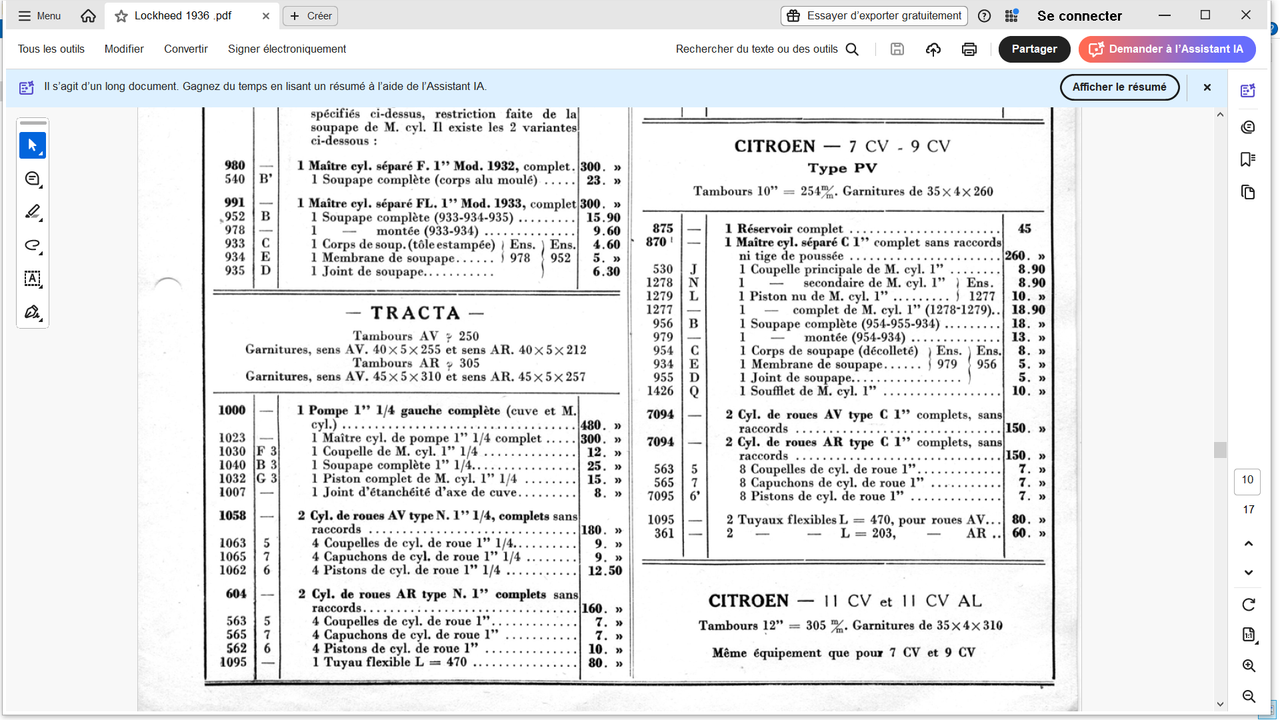The image size is (1280, 720).
Task: Close the Lockheed 1936 .pdf tab
Action: tap(264, 16)
